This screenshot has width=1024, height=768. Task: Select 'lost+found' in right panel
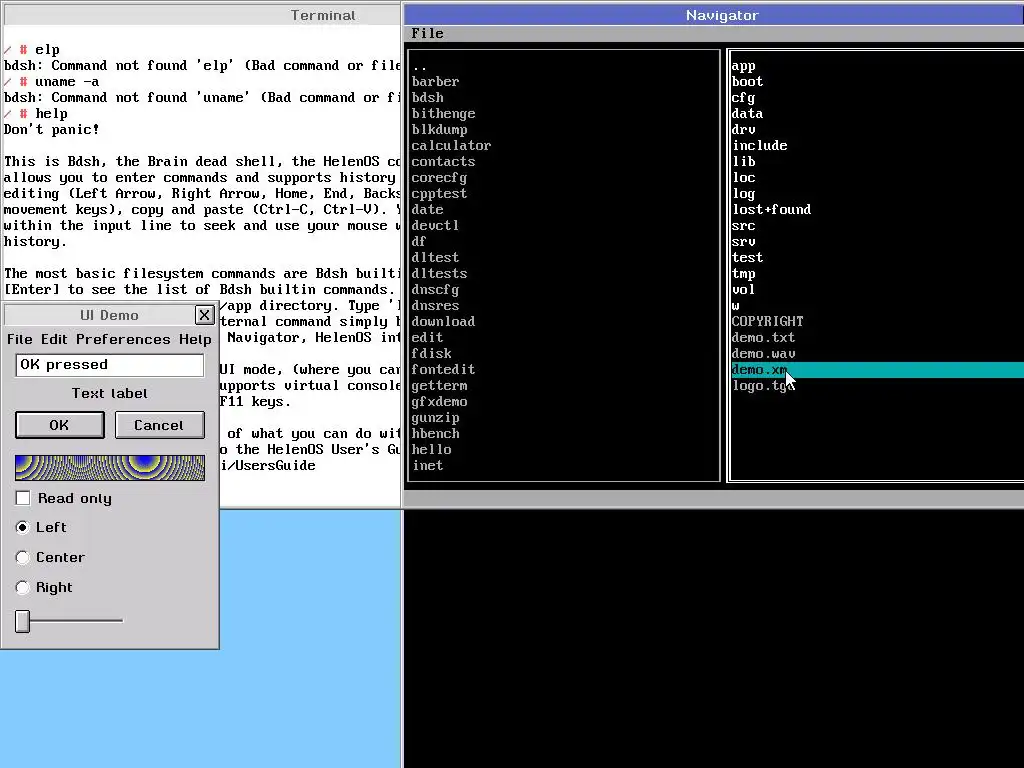pyautogui.click(x=877, y=210)
